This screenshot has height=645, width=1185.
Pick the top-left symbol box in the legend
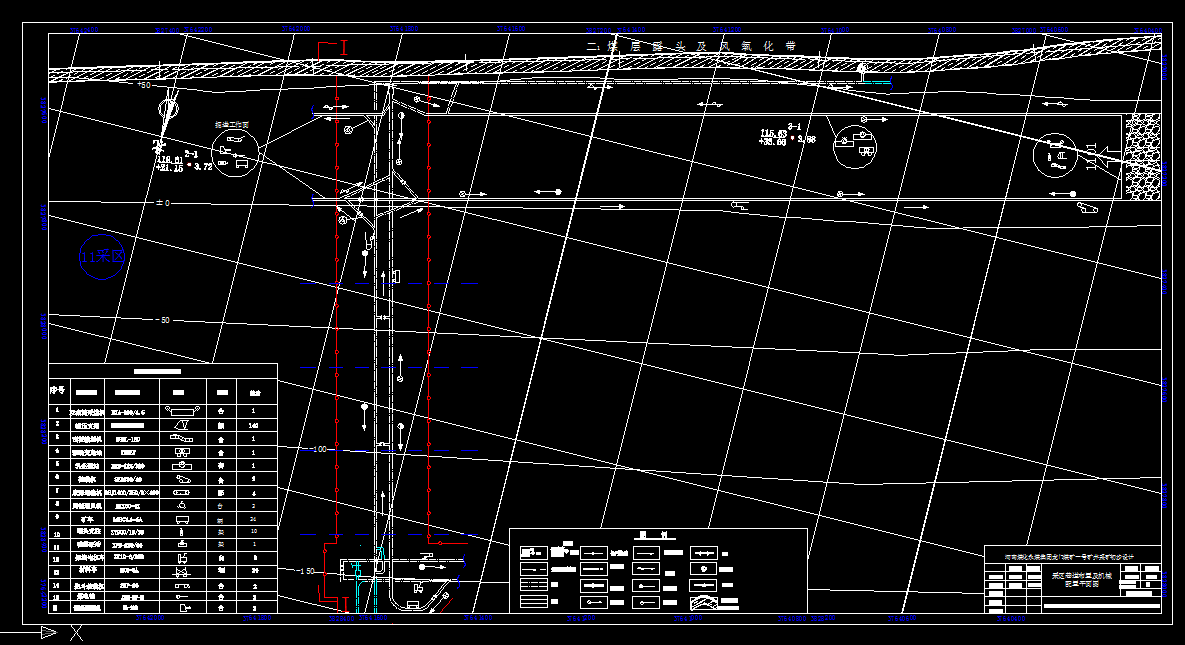(x=534, y=553)
